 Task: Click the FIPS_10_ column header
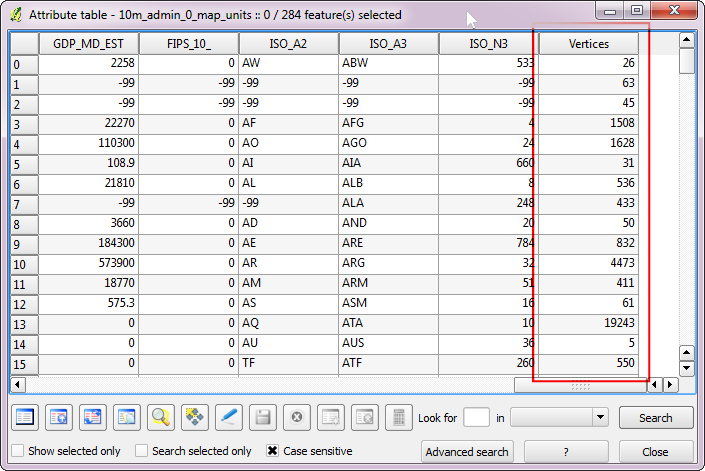(x=189, y=44)
